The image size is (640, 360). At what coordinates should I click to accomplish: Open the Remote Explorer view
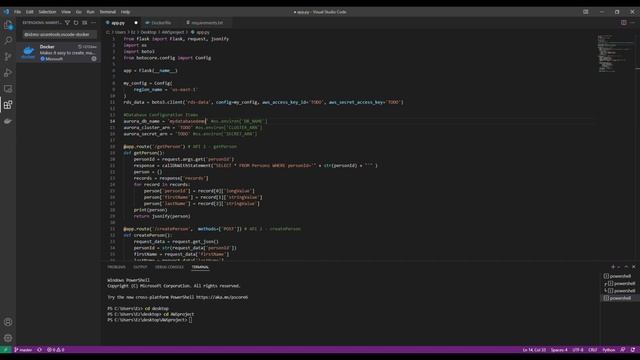(x=8, y=89)
